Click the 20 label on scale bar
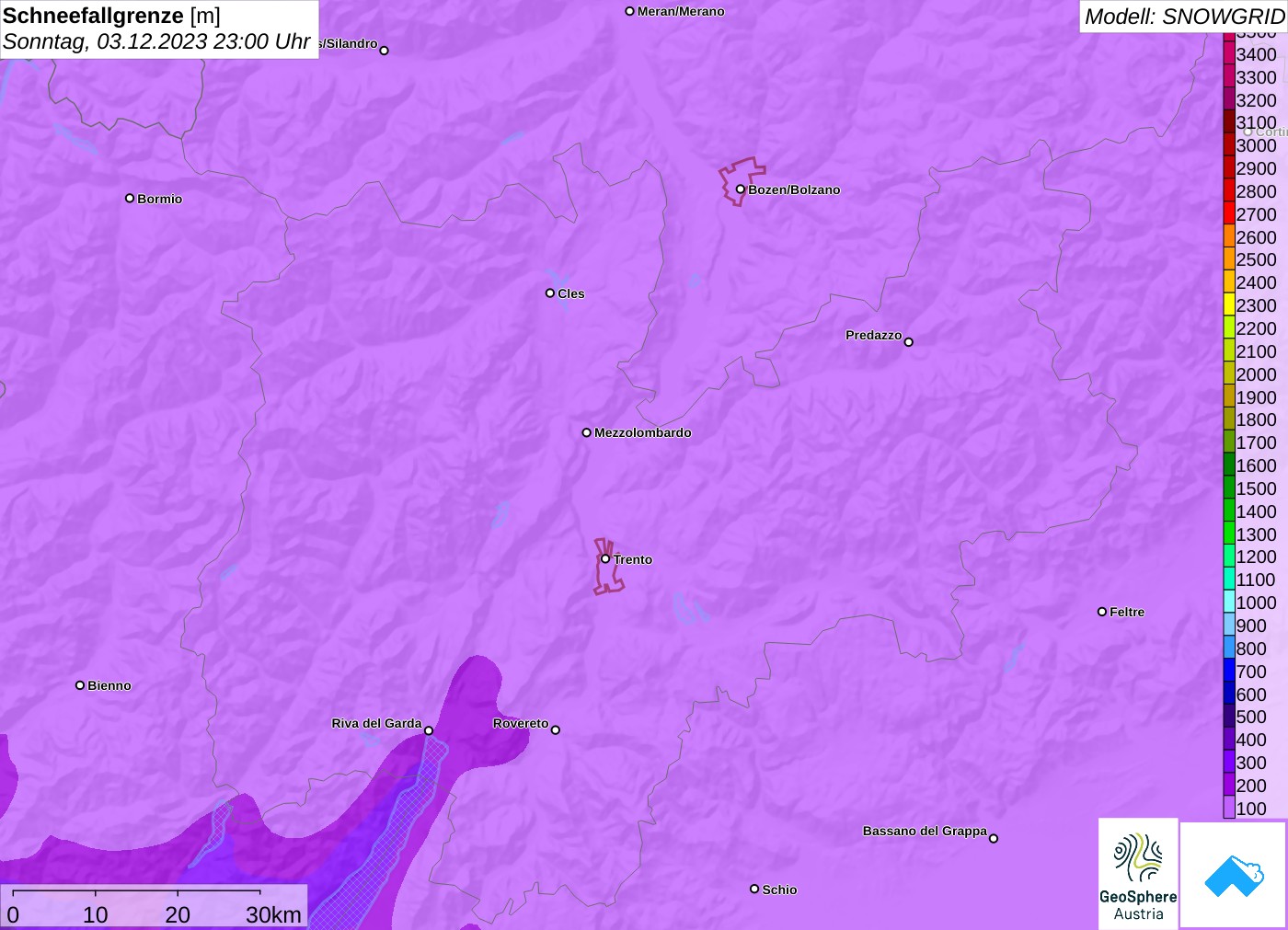The image size is (1288, 930). click(x=178, y=914)
